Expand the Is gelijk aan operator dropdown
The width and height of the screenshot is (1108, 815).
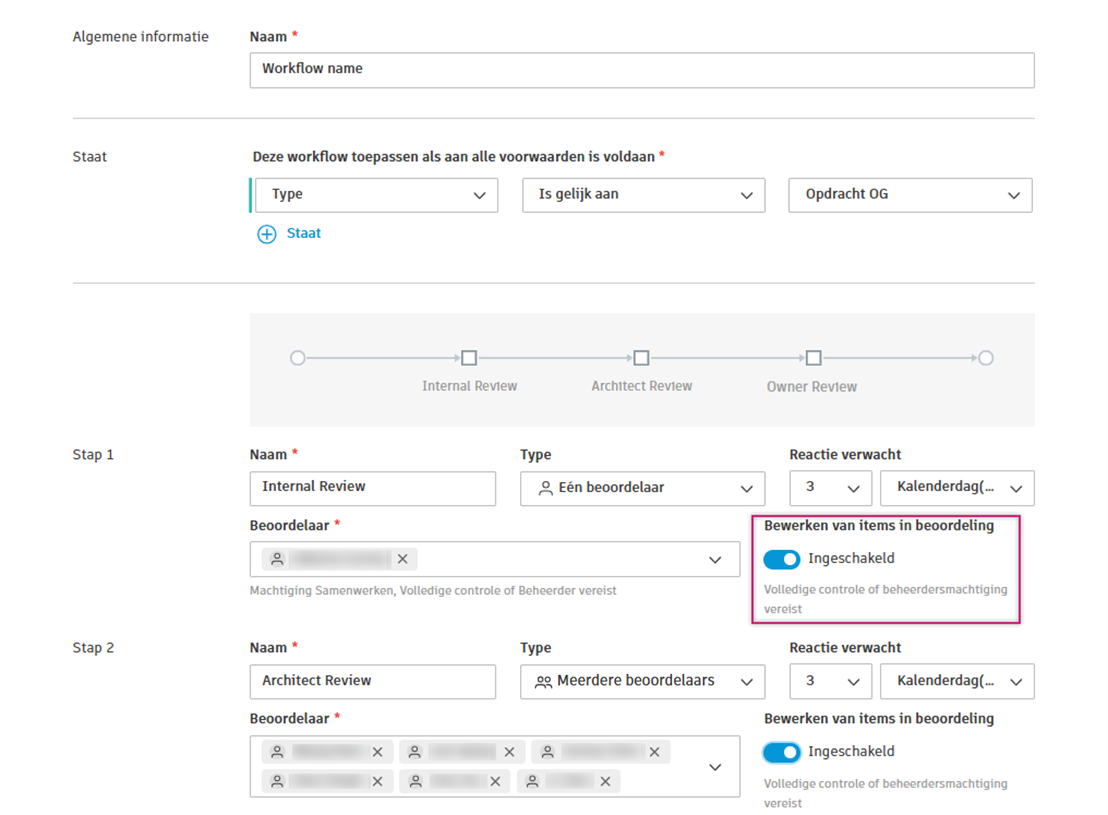coord(643,195)
